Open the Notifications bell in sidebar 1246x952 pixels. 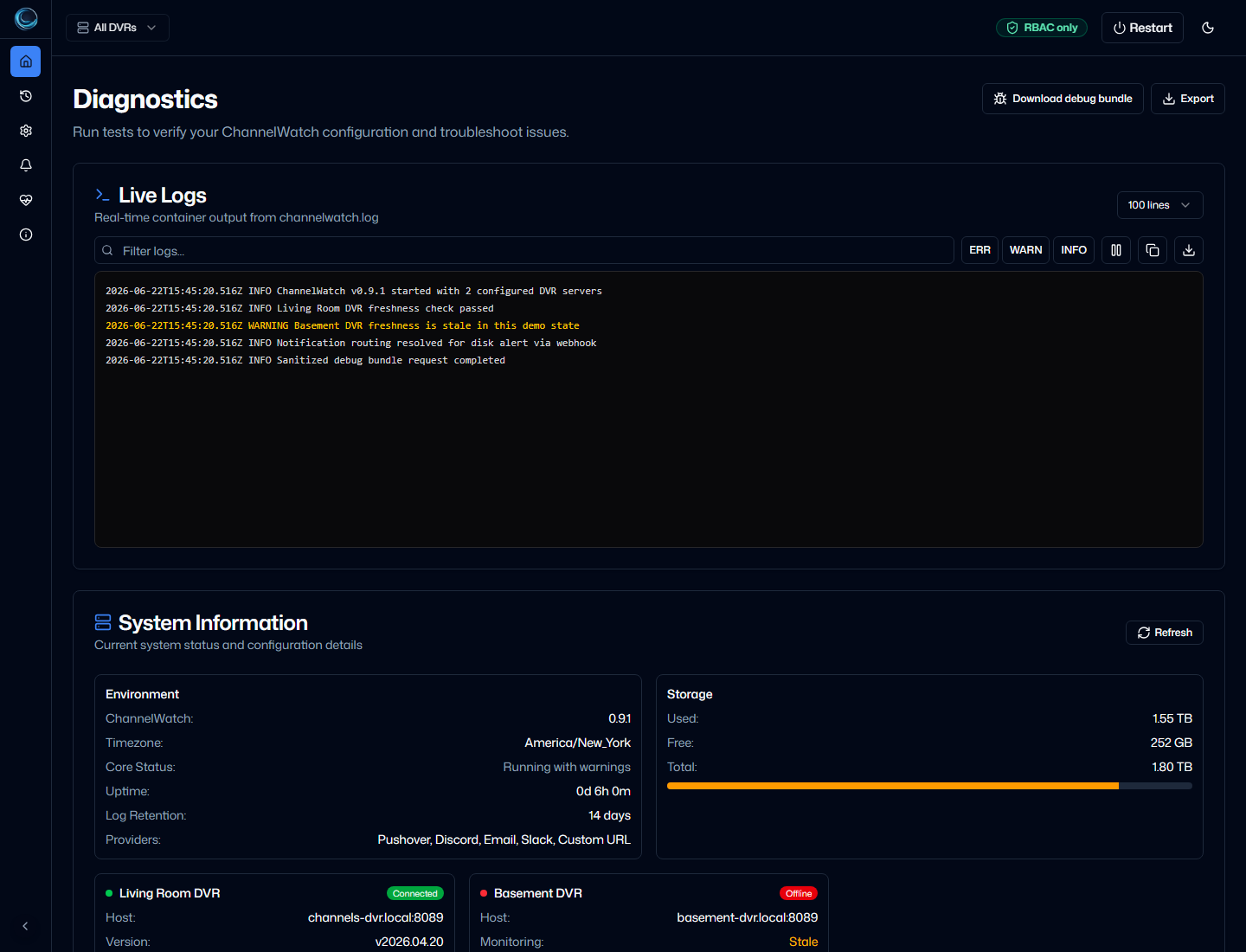26,165
